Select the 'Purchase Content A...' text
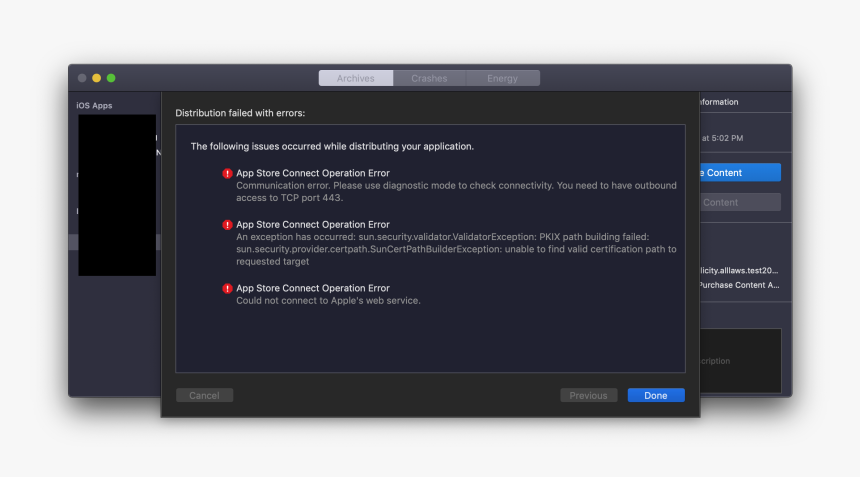This screenshot has height=477, width=860. pyautogui.click(x=739, y=285)
